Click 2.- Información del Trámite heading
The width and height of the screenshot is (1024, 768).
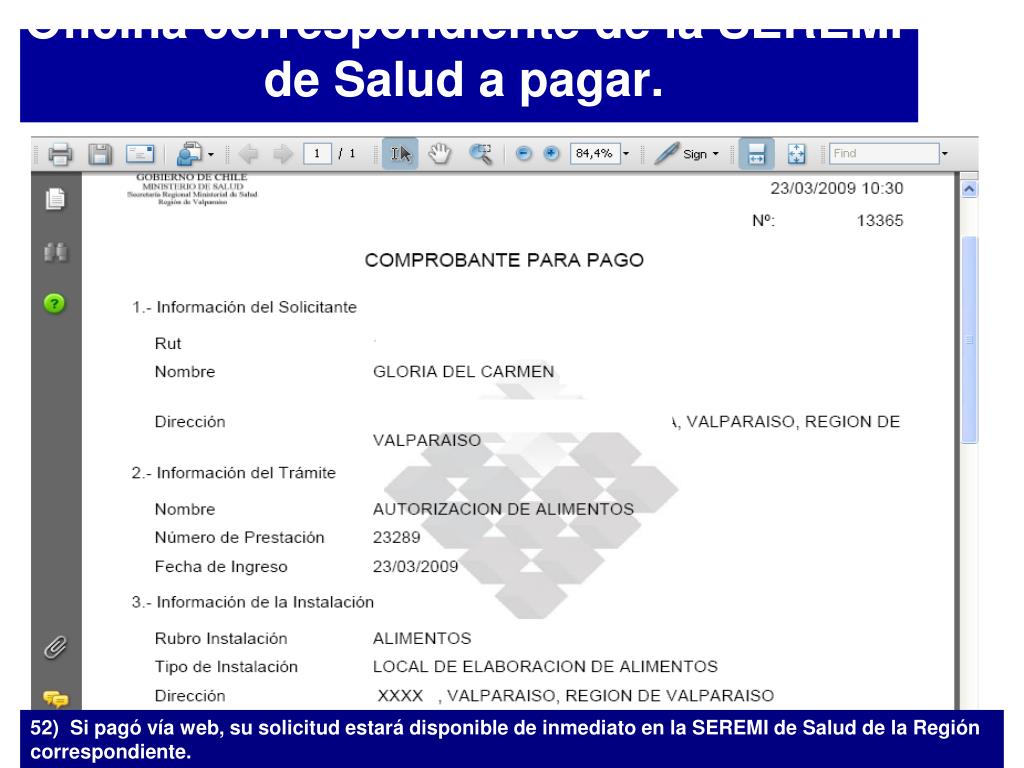(234, 473)
